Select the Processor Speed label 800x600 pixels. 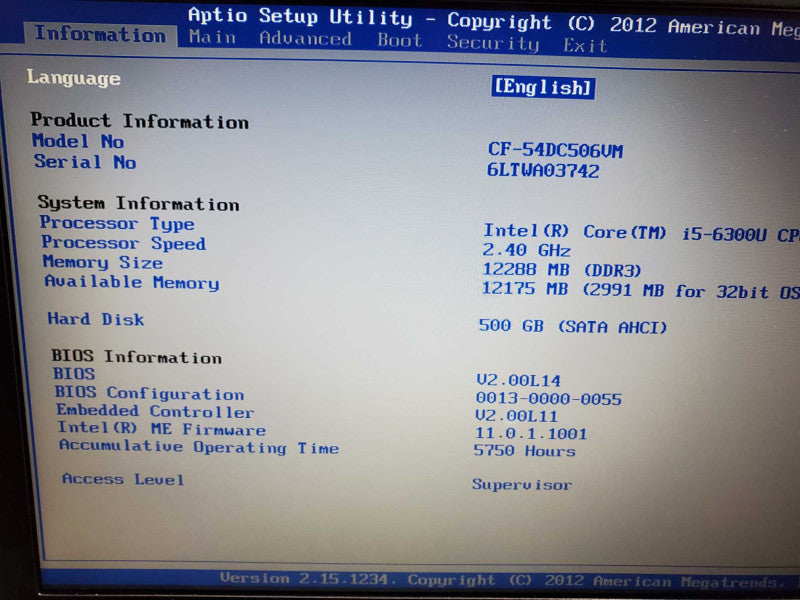coord(124,243)
